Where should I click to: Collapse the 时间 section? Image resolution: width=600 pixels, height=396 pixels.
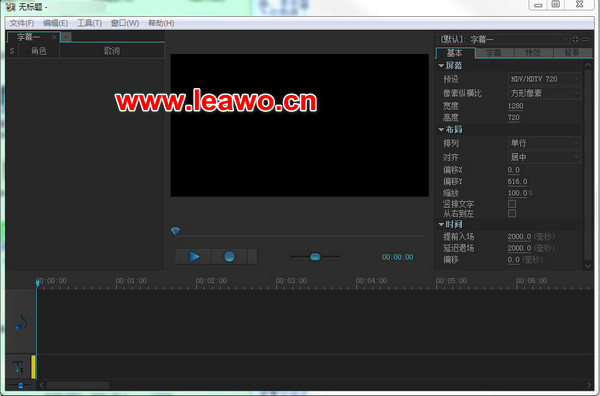(x=441, y=224)
